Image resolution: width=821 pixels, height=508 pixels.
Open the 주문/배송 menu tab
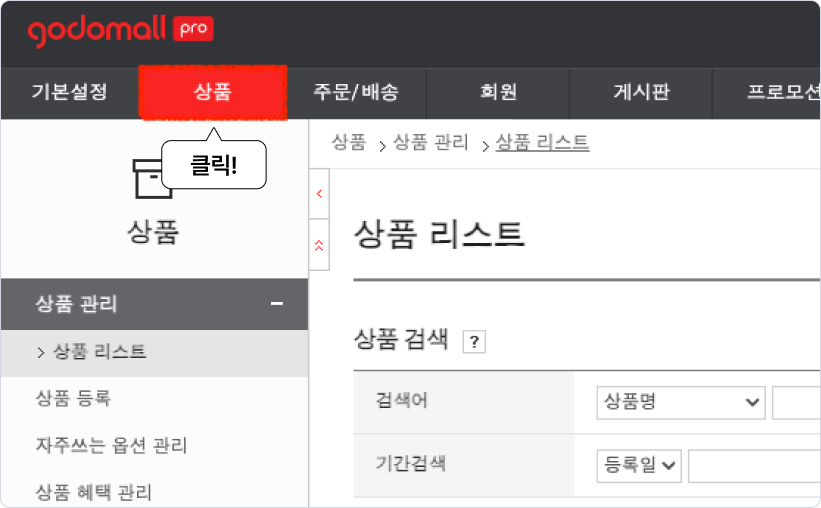356,92
